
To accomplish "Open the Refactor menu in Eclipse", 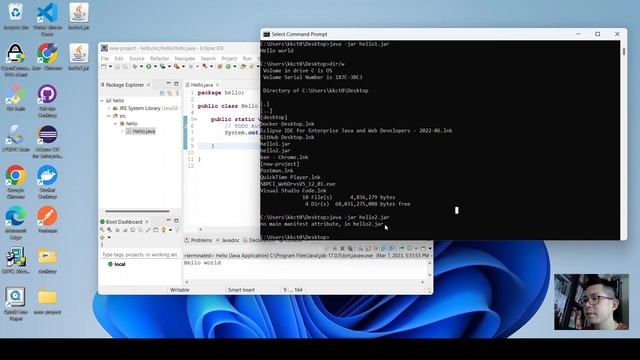I will (160, 59).
